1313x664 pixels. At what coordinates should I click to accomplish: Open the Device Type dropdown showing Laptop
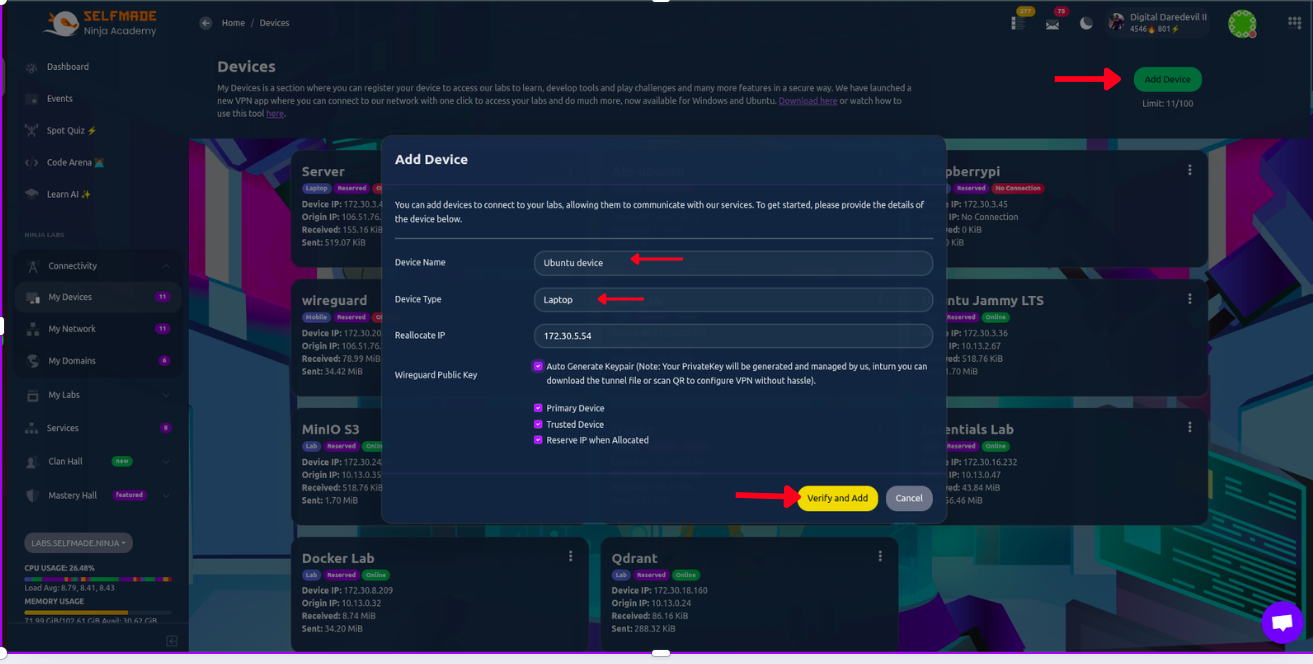732,300
